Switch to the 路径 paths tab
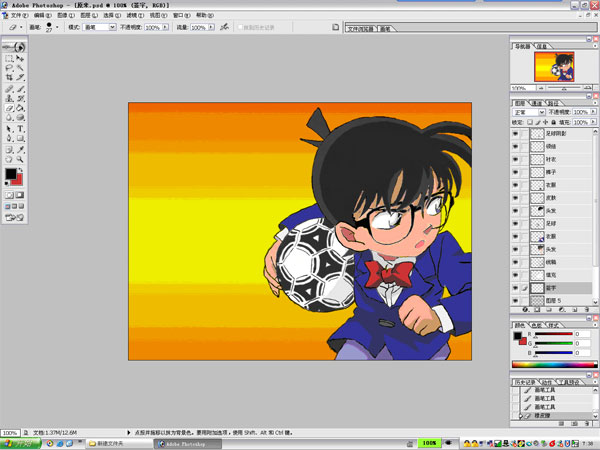The width and height of the screenshot is (600, 450). pyautogui.click(x=553, y=103)
